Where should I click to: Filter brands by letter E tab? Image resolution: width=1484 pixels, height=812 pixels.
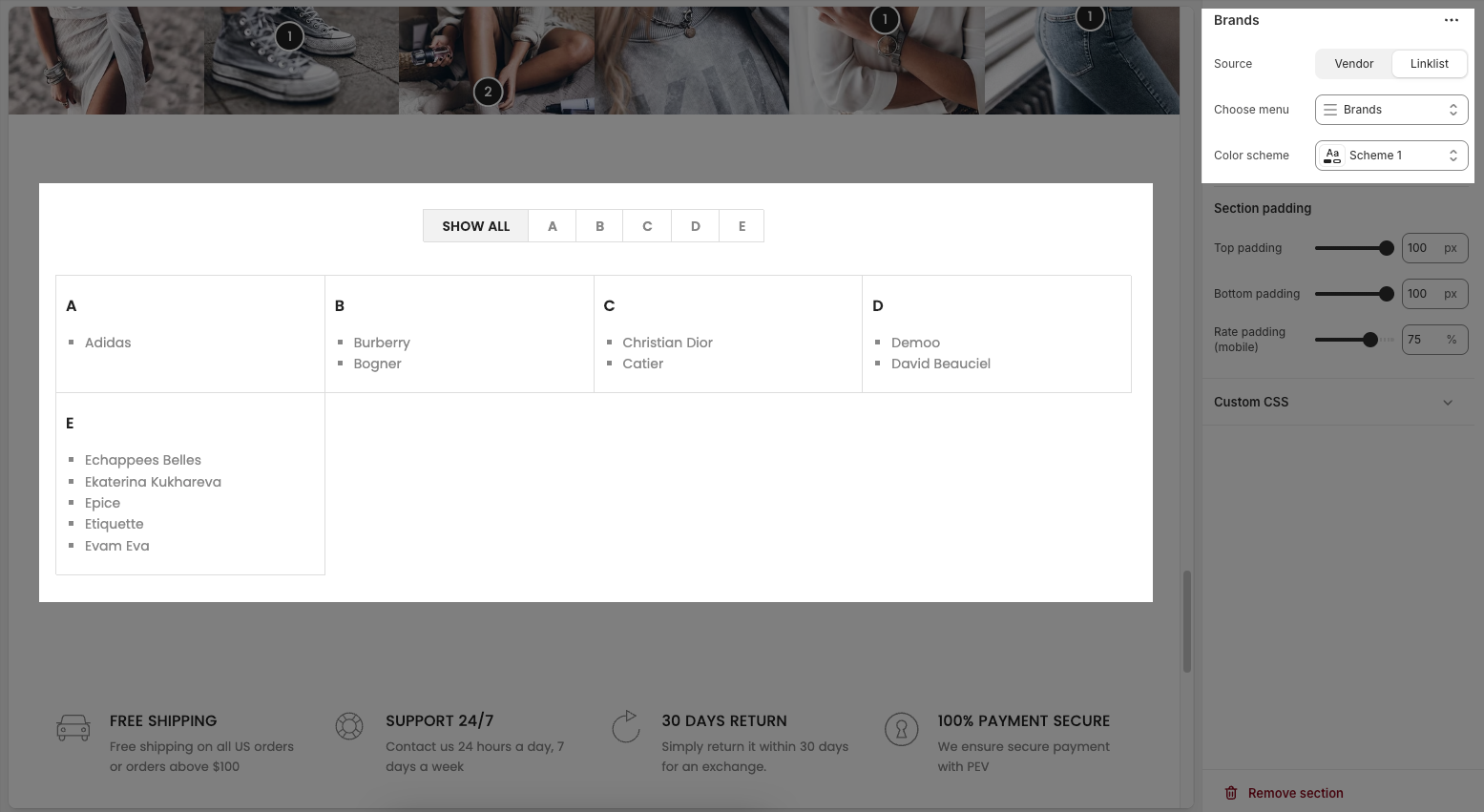pyautogui.click(x=742, y=226)
